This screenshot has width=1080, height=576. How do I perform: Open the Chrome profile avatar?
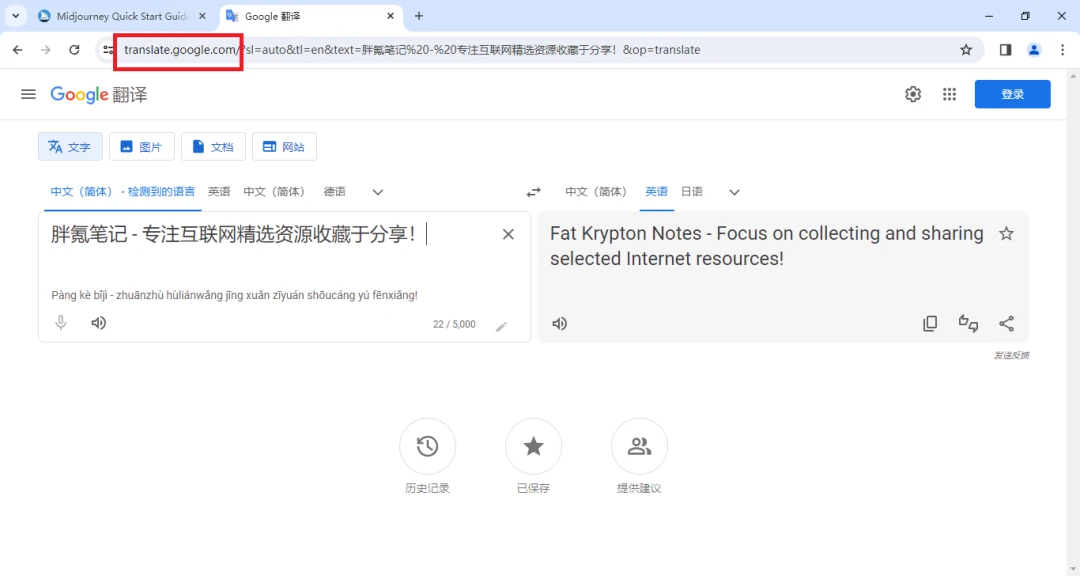click(x=1034, y=50)
